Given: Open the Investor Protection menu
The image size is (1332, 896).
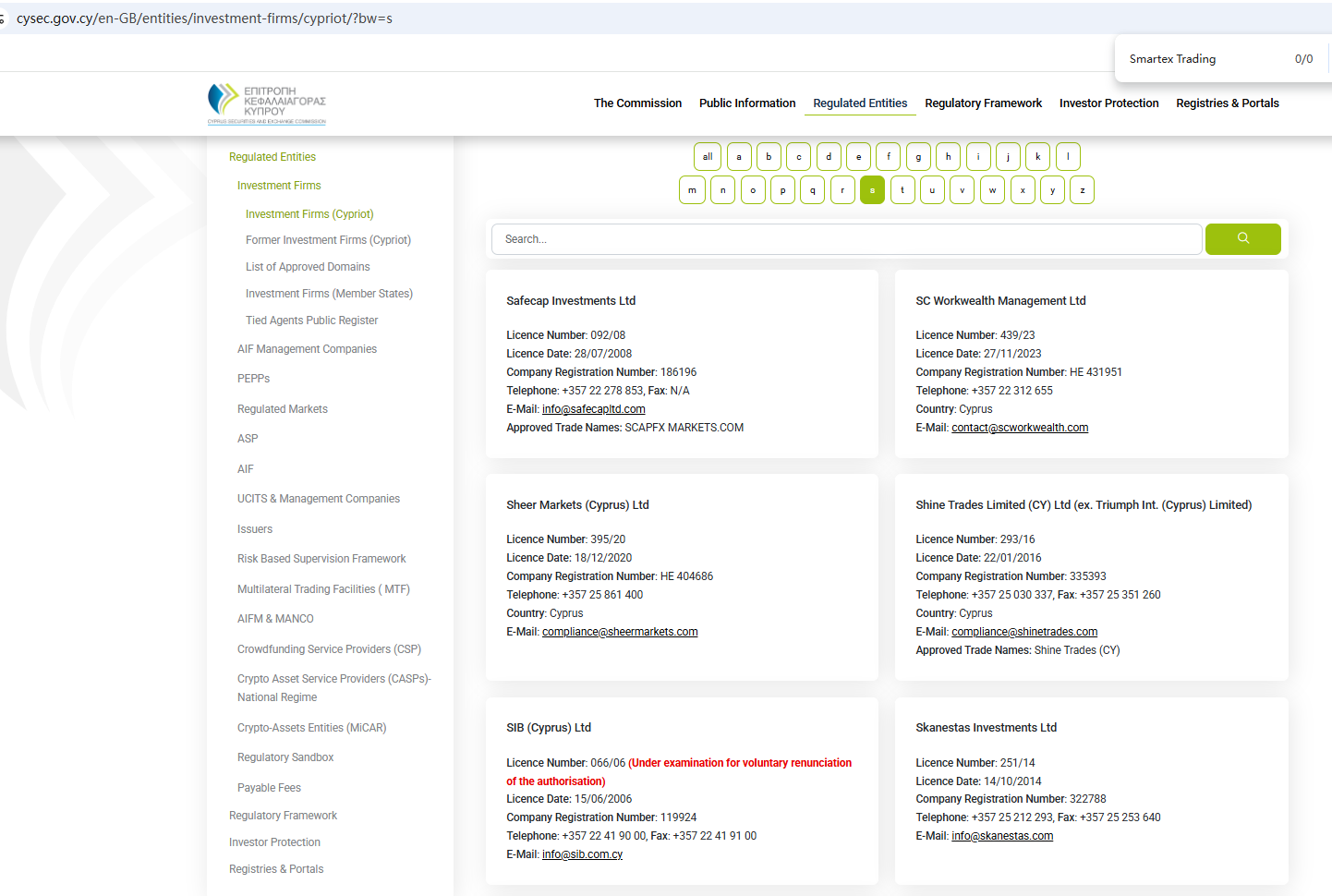Looking at the screenshot, I should click(x=1108, y=103).
